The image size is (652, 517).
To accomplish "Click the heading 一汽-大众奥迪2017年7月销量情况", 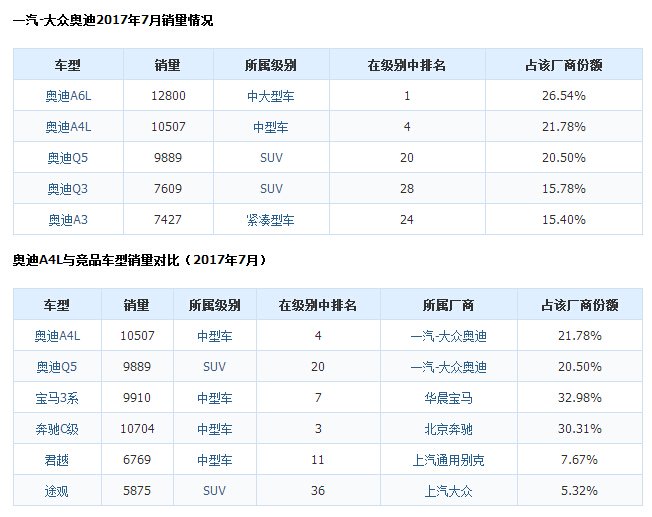I will coord(113,20).
